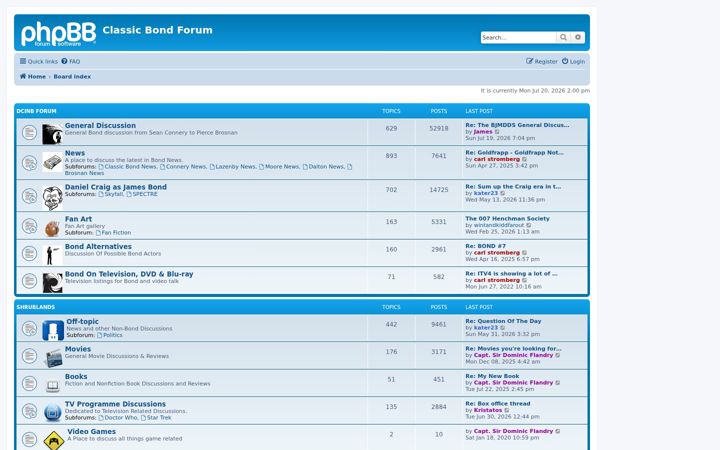Open the Books forum

[76, 377]
